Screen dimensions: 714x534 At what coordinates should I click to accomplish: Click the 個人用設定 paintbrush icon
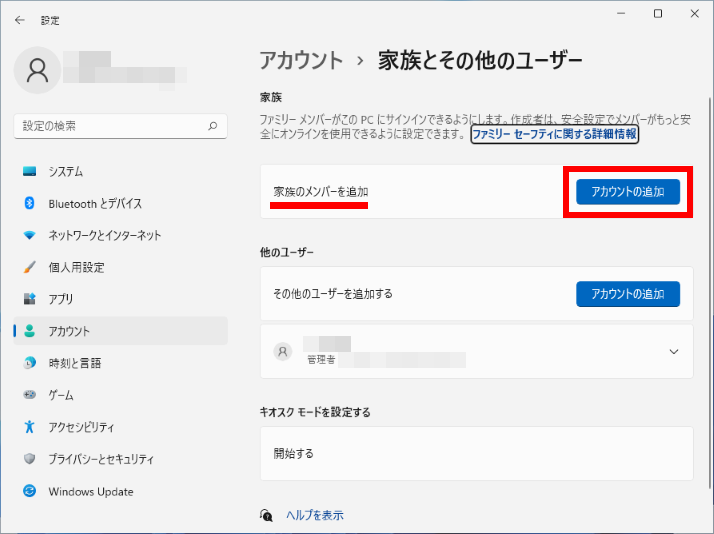pyautogui.click(x=30, y=267)
